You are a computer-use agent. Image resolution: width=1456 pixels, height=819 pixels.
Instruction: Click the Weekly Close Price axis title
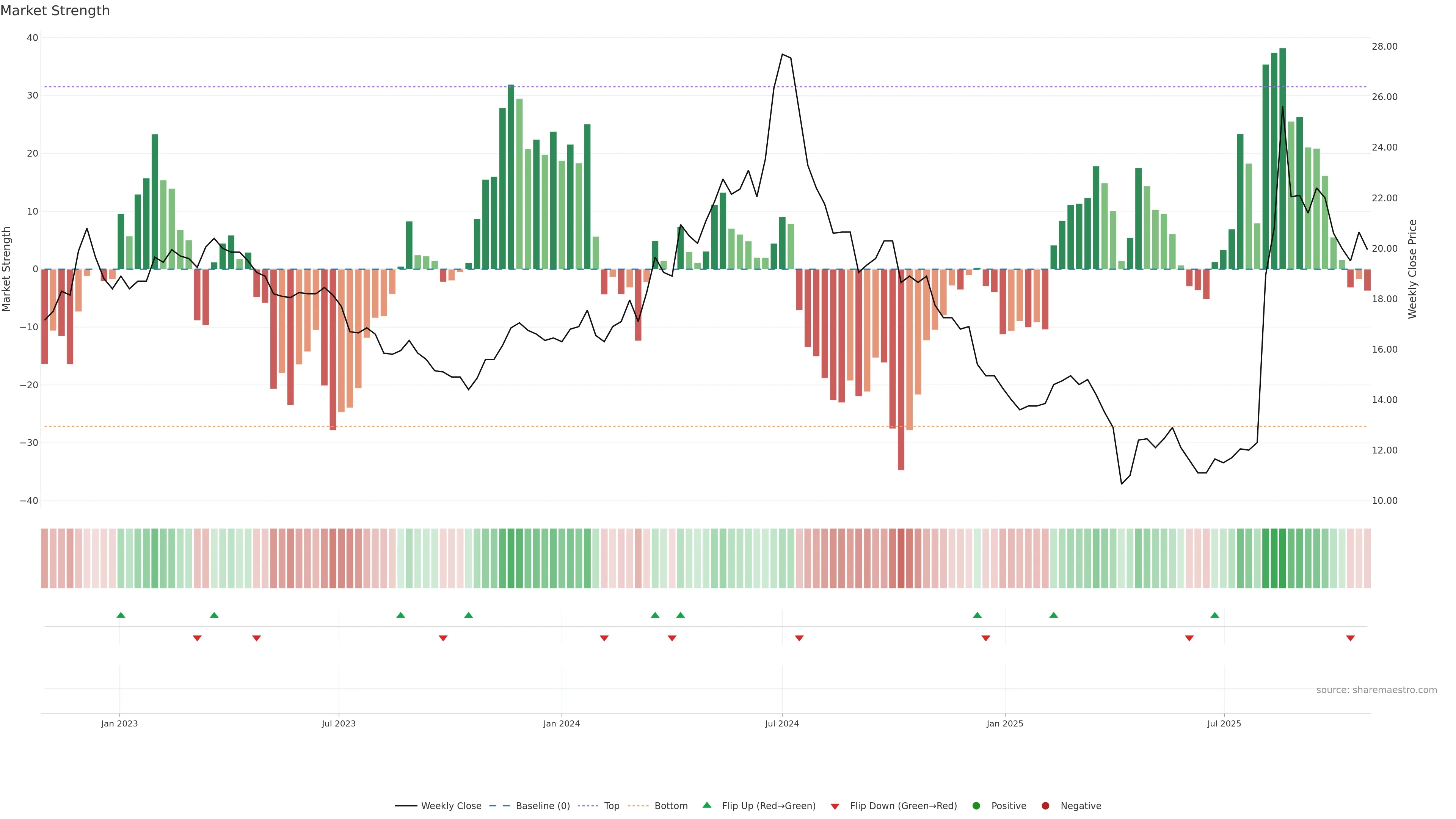click(1412, 269)
